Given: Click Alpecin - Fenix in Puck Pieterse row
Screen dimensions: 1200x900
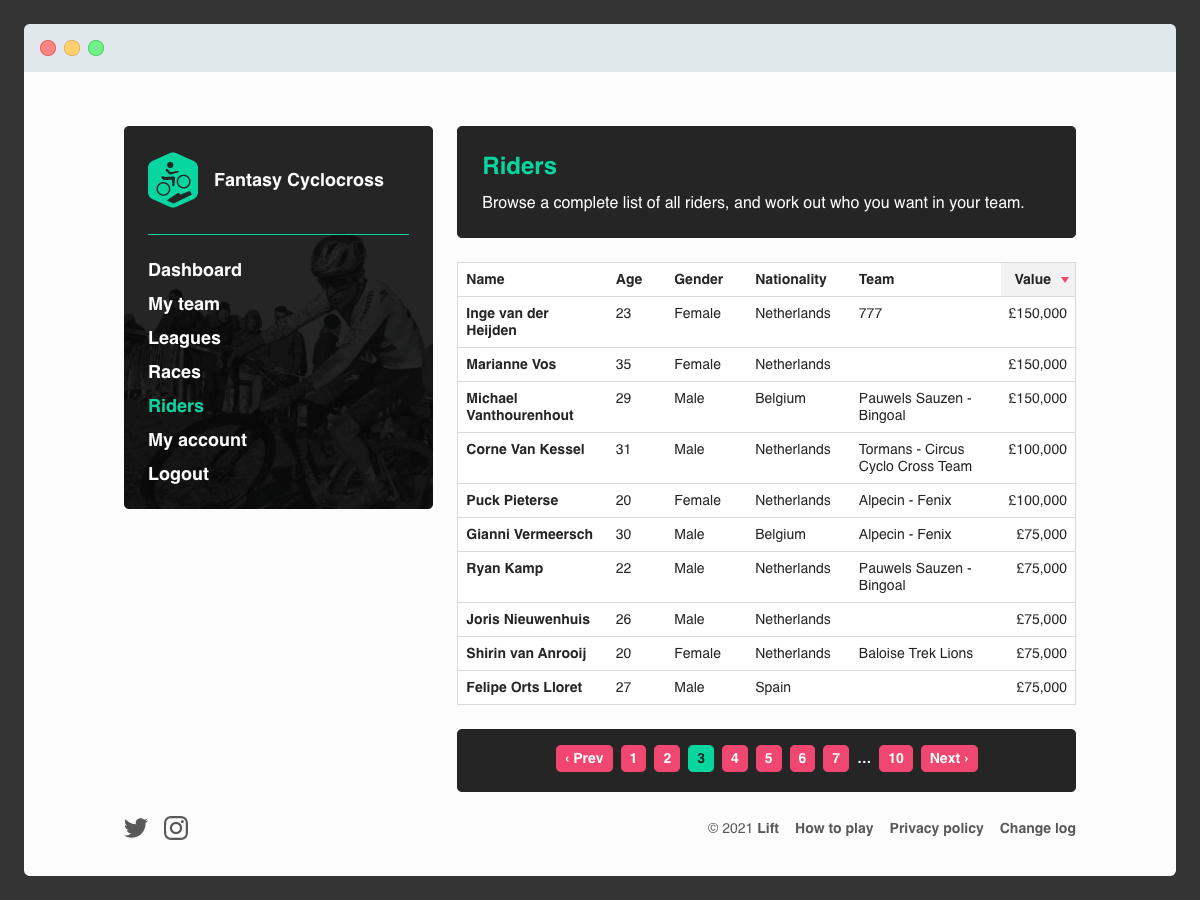Looking at the screenshot, I should coord(905,500).
